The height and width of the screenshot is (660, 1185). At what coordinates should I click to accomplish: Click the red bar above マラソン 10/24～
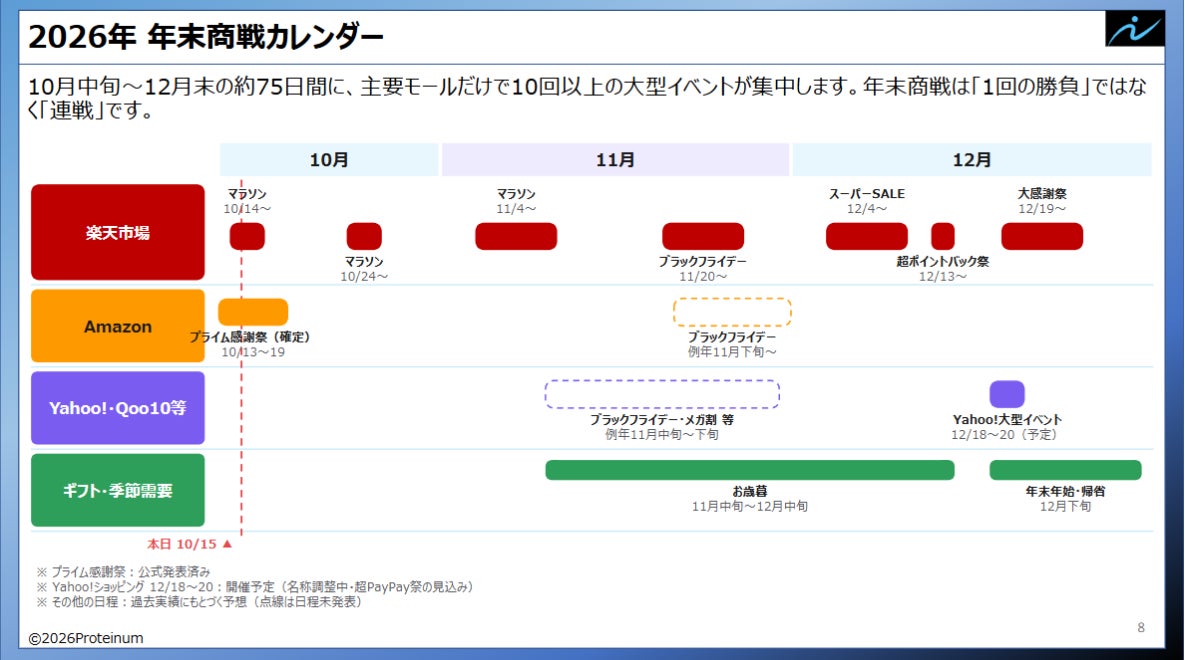click(364, 236)
